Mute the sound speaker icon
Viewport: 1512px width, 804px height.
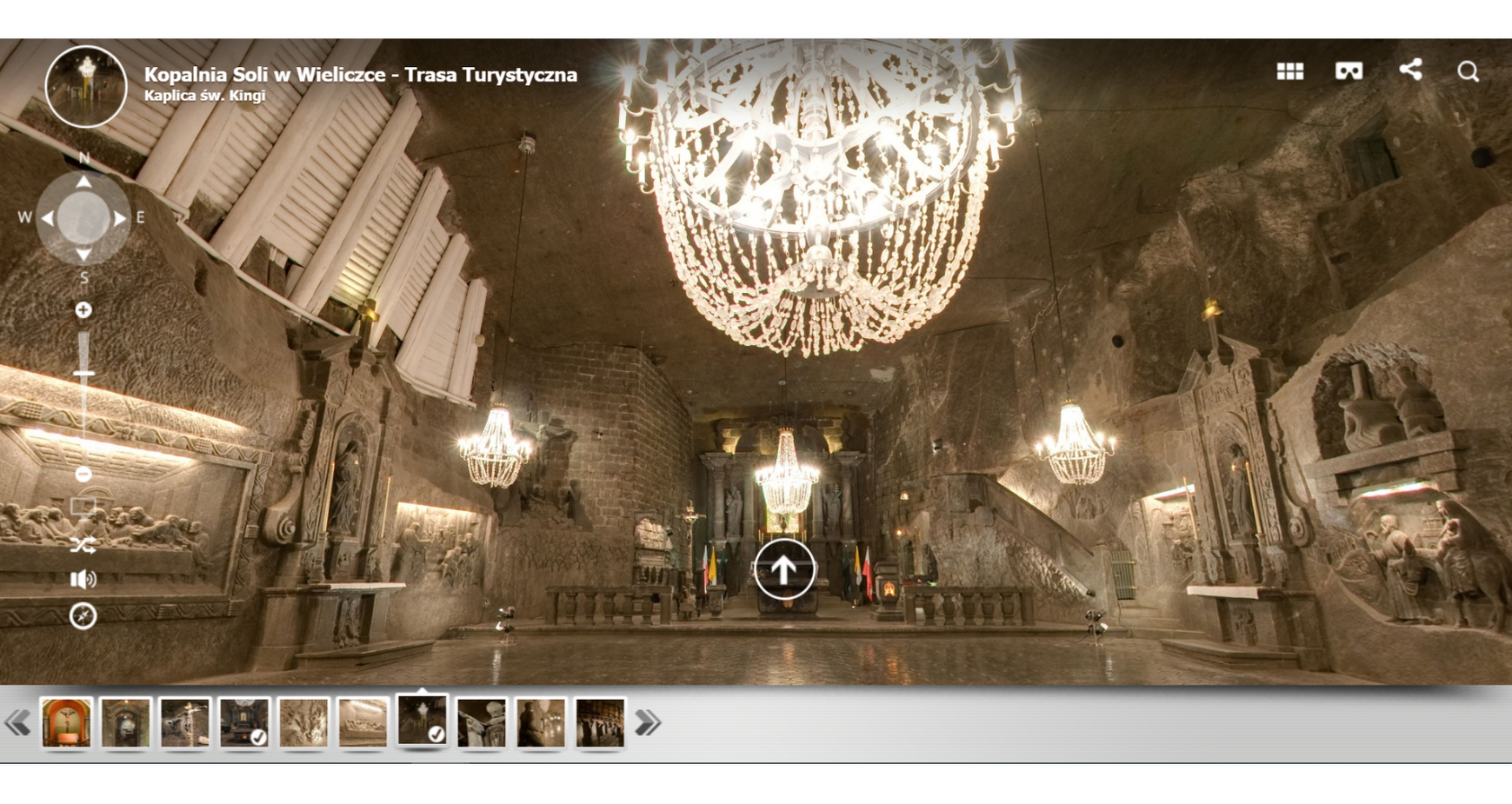(83, 580)
